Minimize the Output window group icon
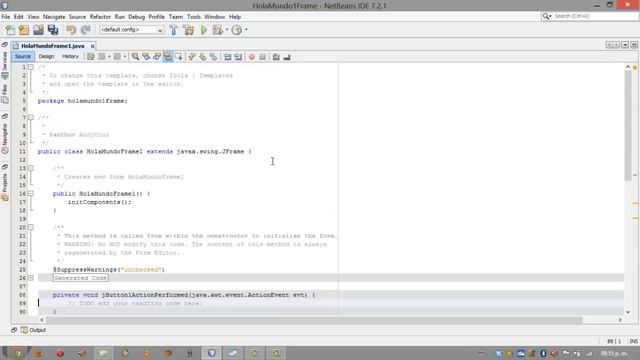Image resolution: width=640 pixels, height=360 pixels. coord(14,330)
